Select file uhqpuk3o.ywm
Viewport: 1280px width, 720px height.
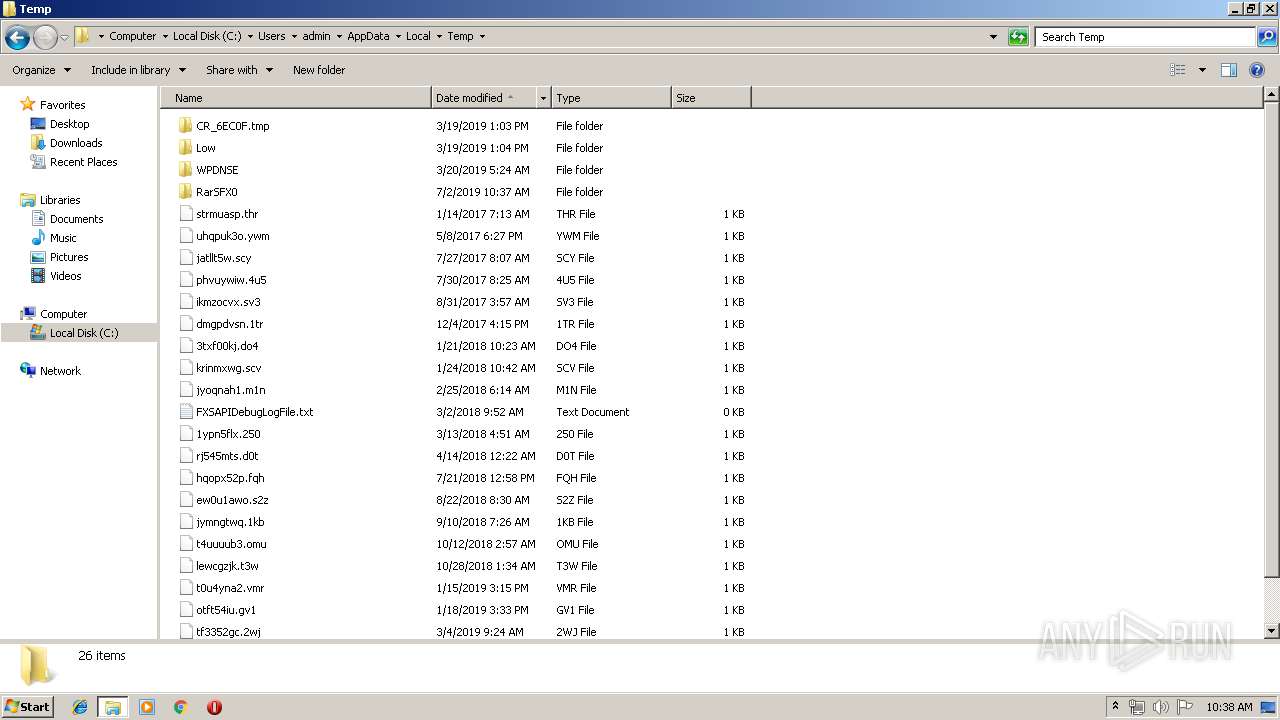pos(232,236)
